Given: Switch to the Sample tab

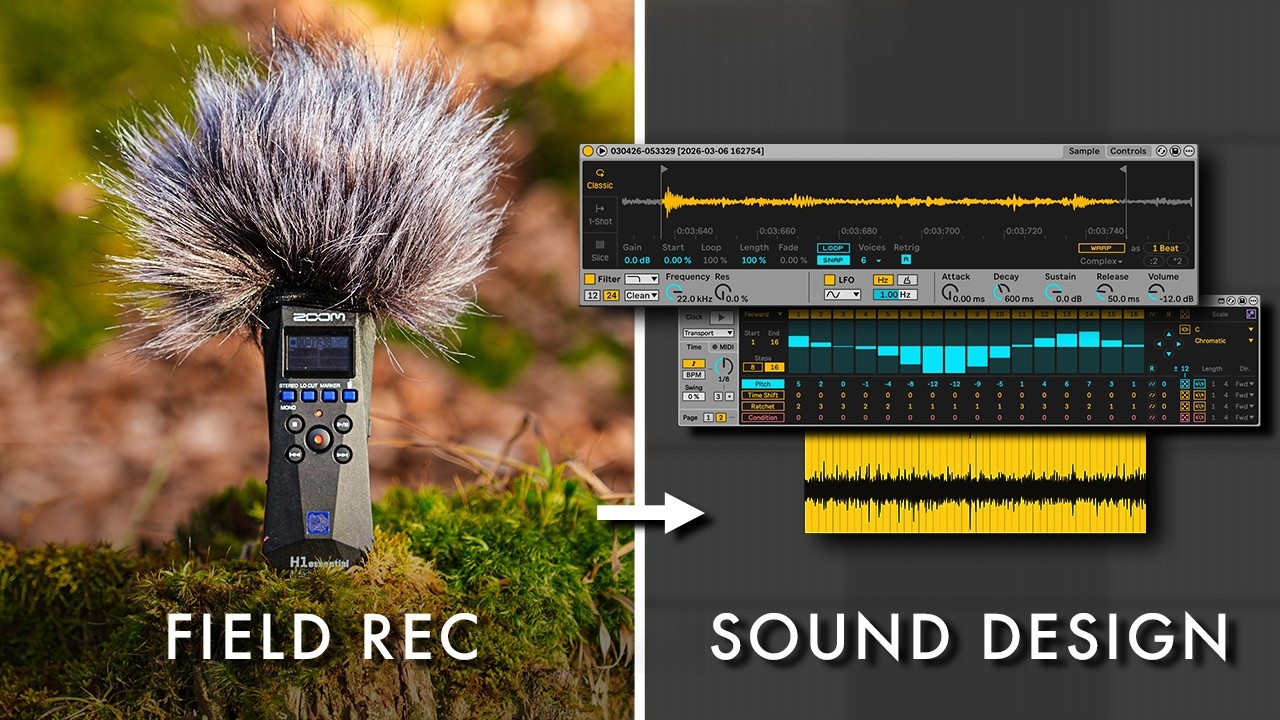Looking at the screenshot, I should click(1084, 151).
